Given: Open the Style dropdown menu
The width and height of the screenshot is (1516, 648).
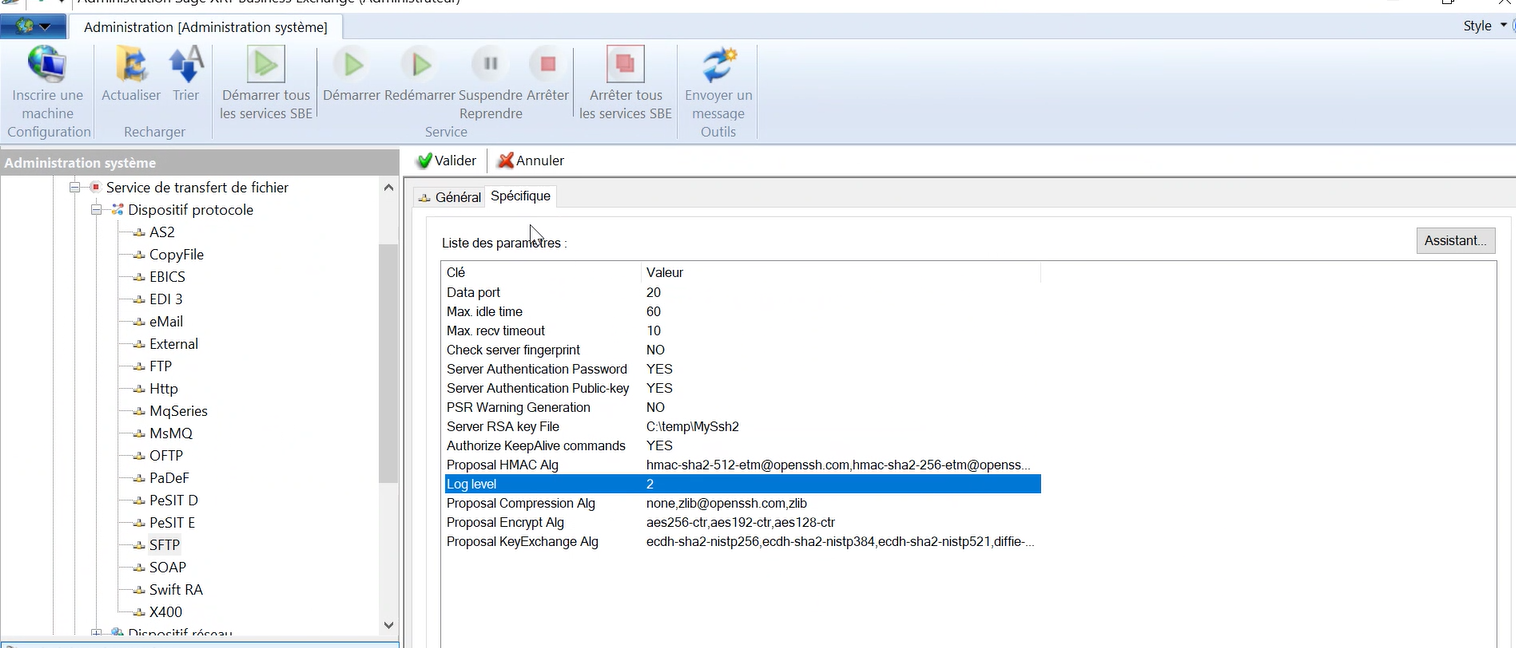Looking at the screenshot, I should coord(1485,26).
